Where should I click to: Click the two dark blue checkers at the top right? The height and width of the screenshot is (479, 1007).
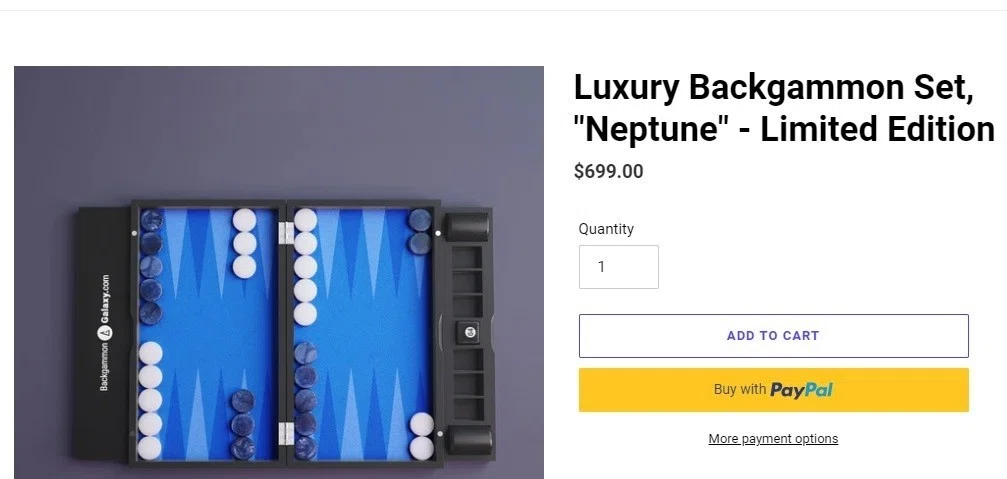tap(419, 232)
